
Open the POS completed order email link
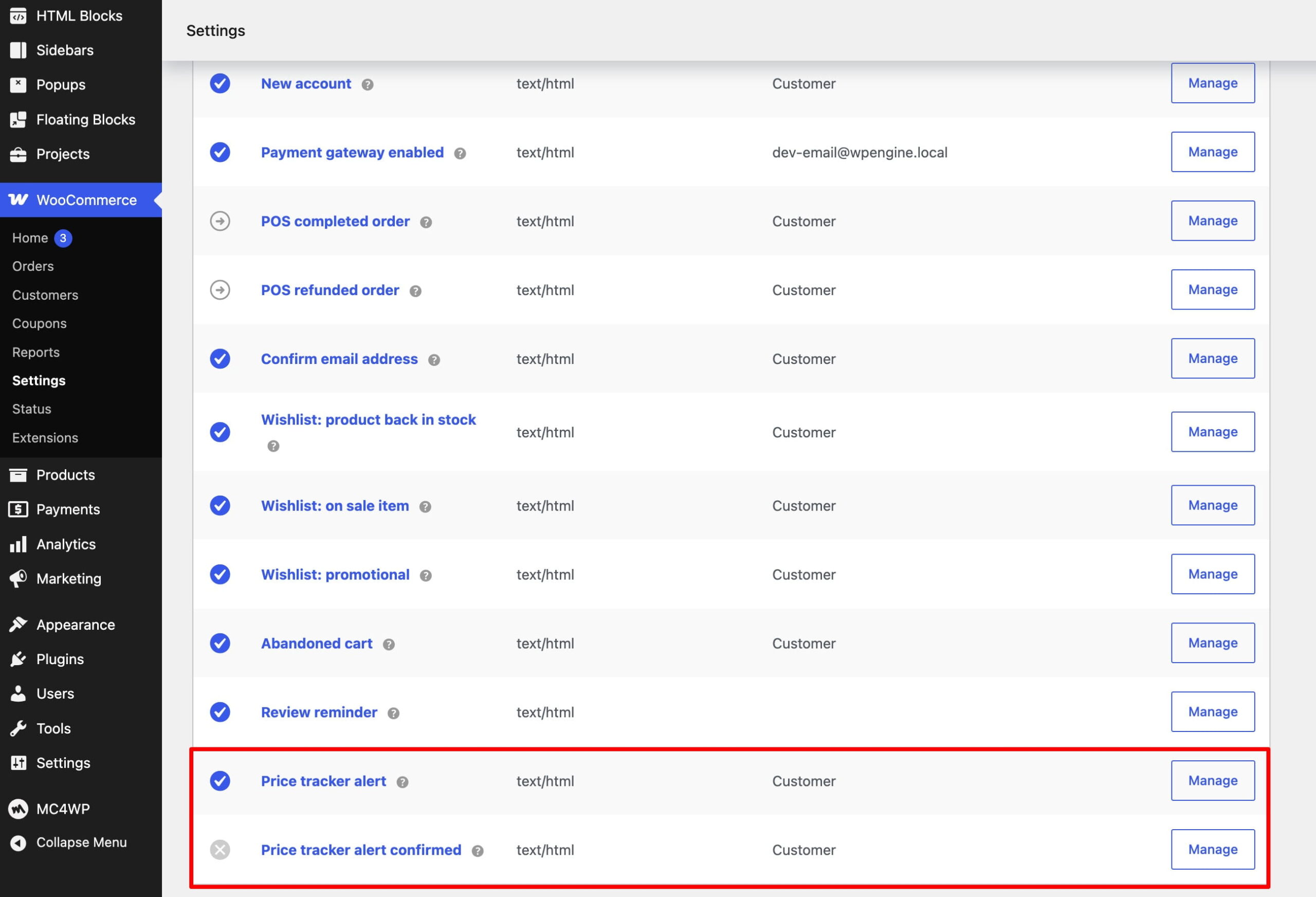[x=335, y=222]
